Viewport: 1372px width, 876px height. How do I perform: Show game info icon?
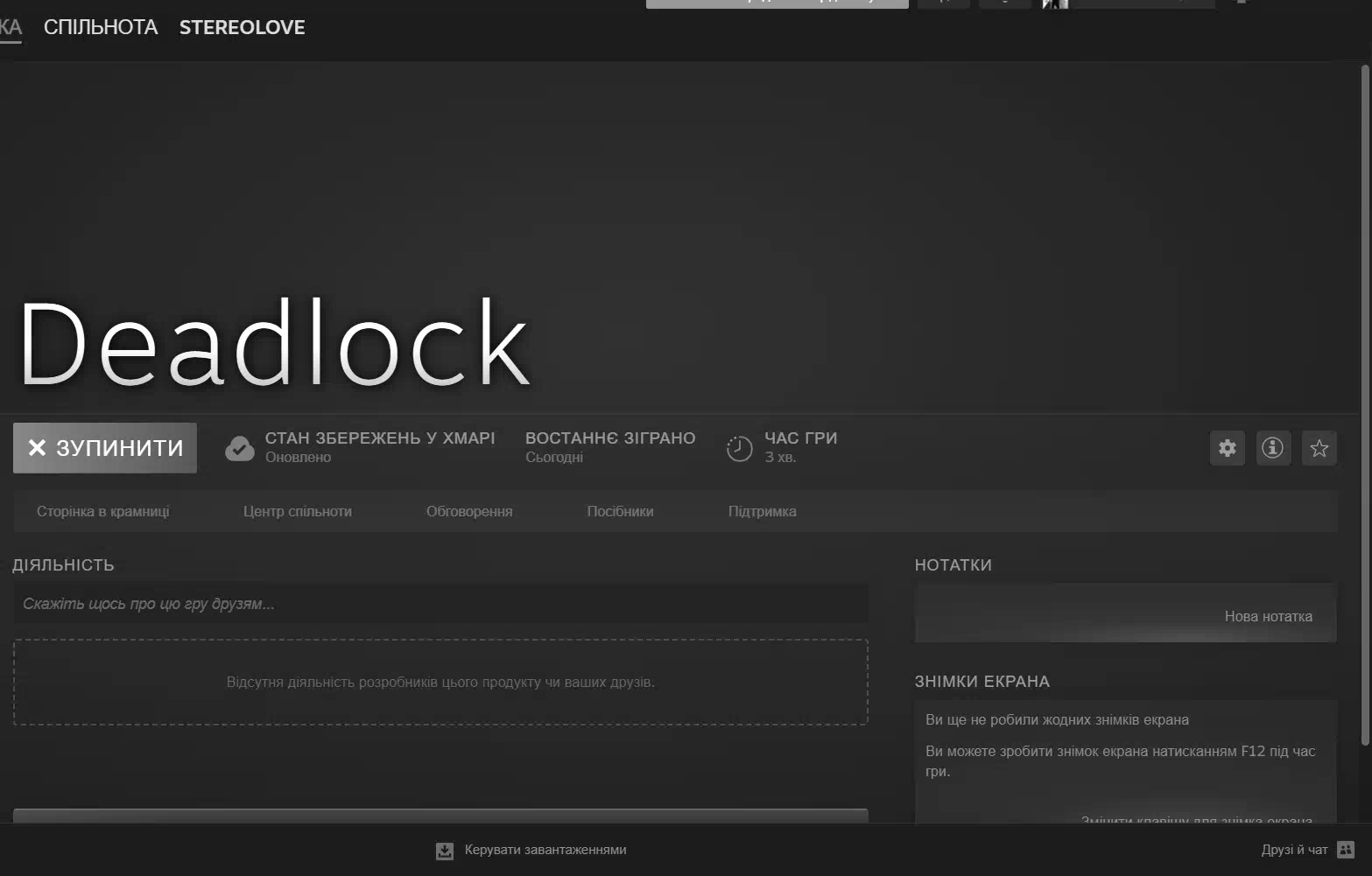coord(1273,448)
